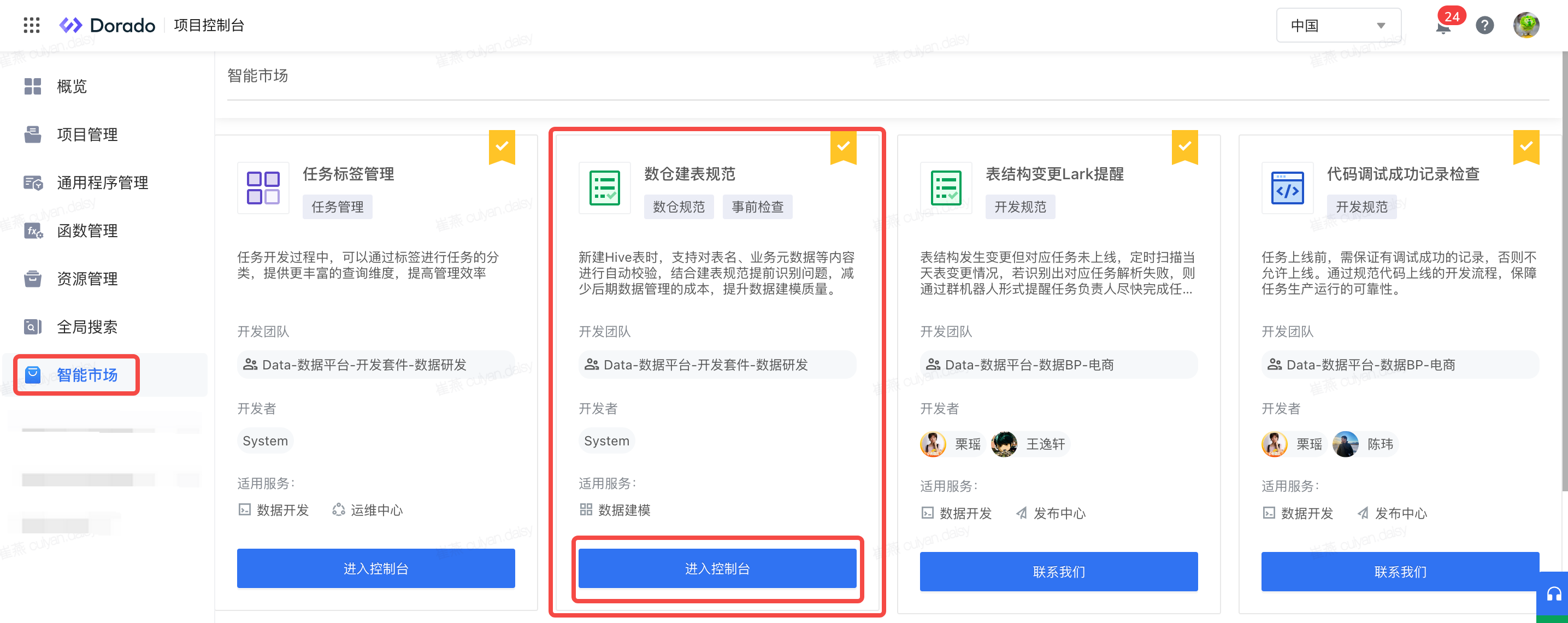This screenshot has height=623, width=1568.
Task: Click the help question mark icon
Action: [1484, 25]
